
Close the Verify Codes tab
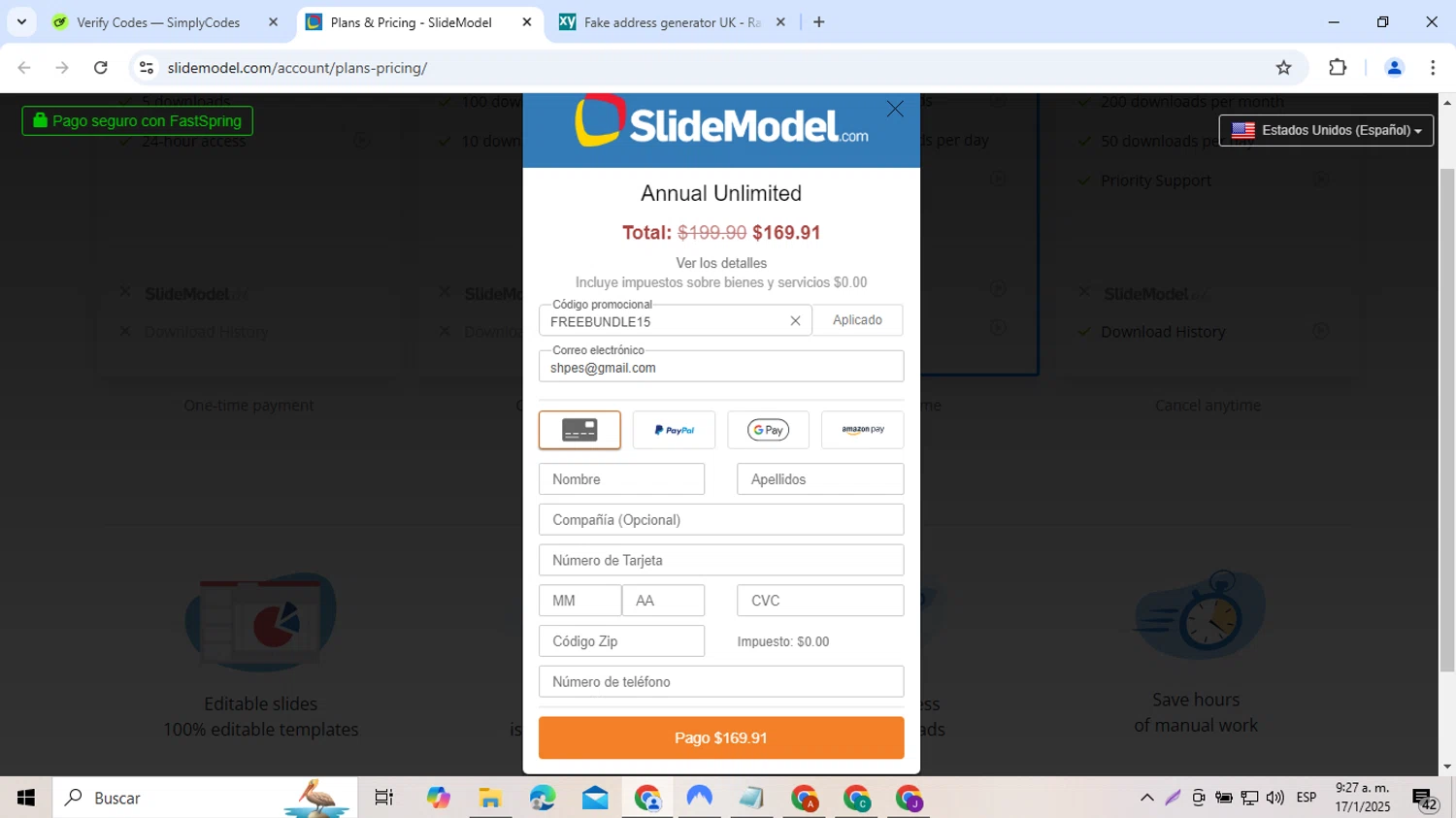(273, 22)
